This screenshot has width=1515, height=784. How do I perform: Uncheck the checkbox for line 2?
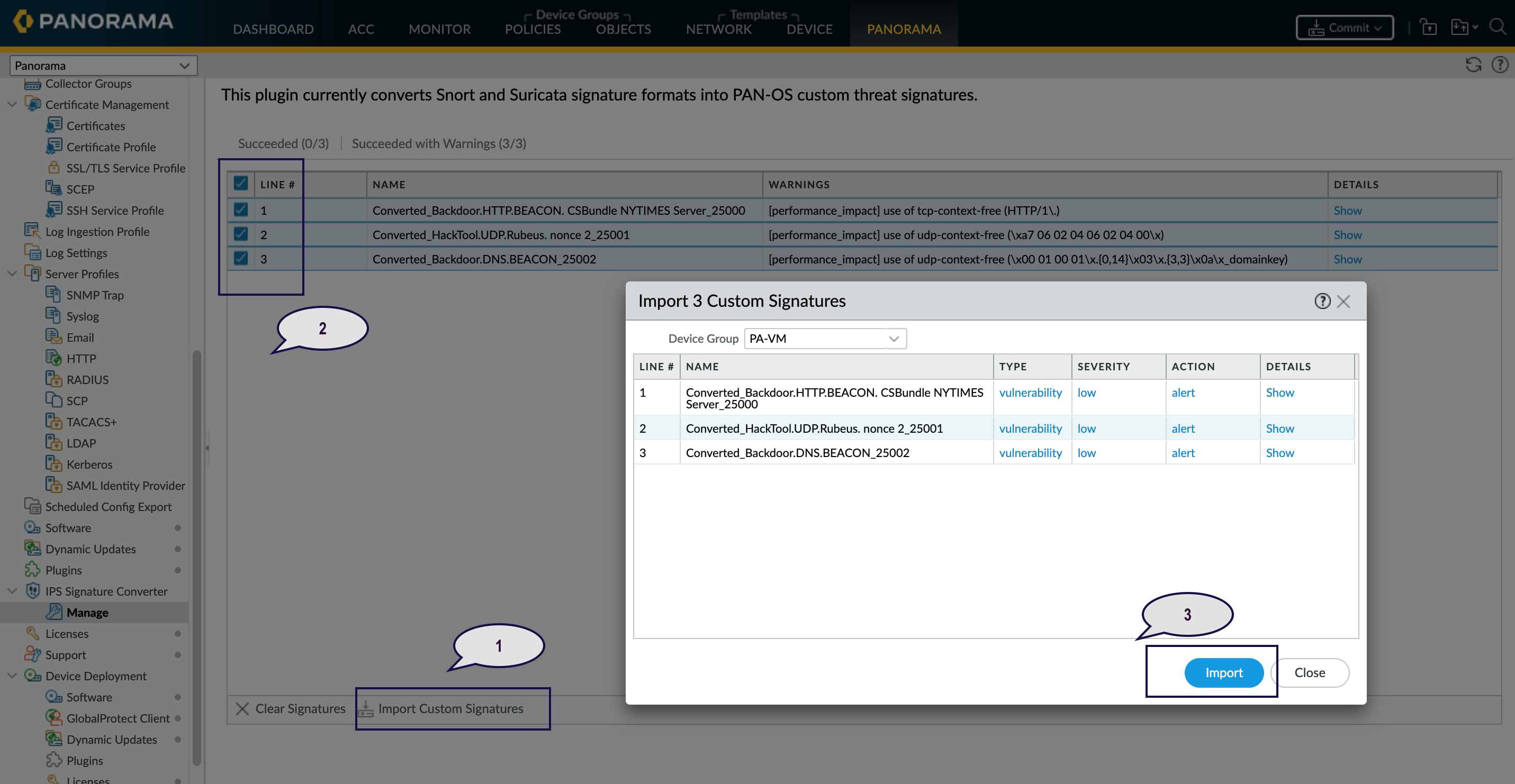tap(240, 234)
